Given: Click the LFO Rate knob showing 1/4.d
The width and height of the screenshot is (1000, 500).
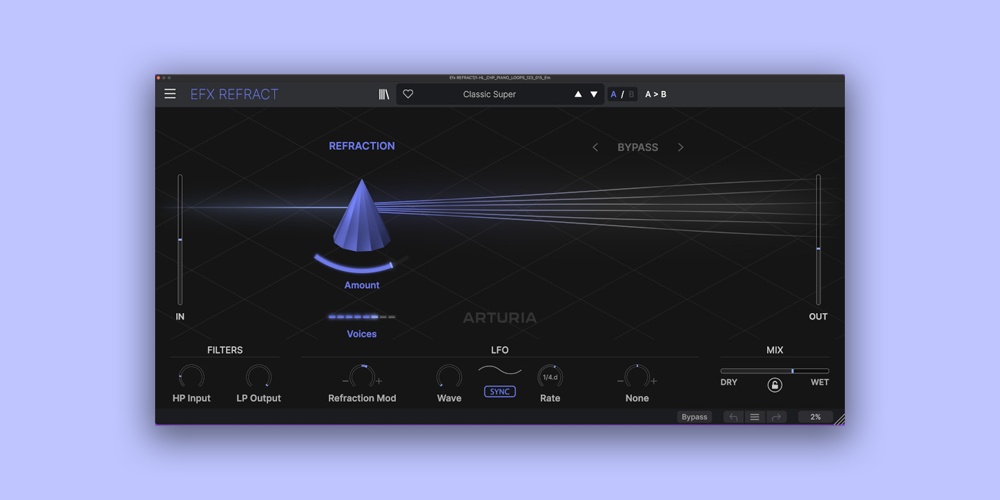Looking at the screenshot, I should (x=550, y=377).
